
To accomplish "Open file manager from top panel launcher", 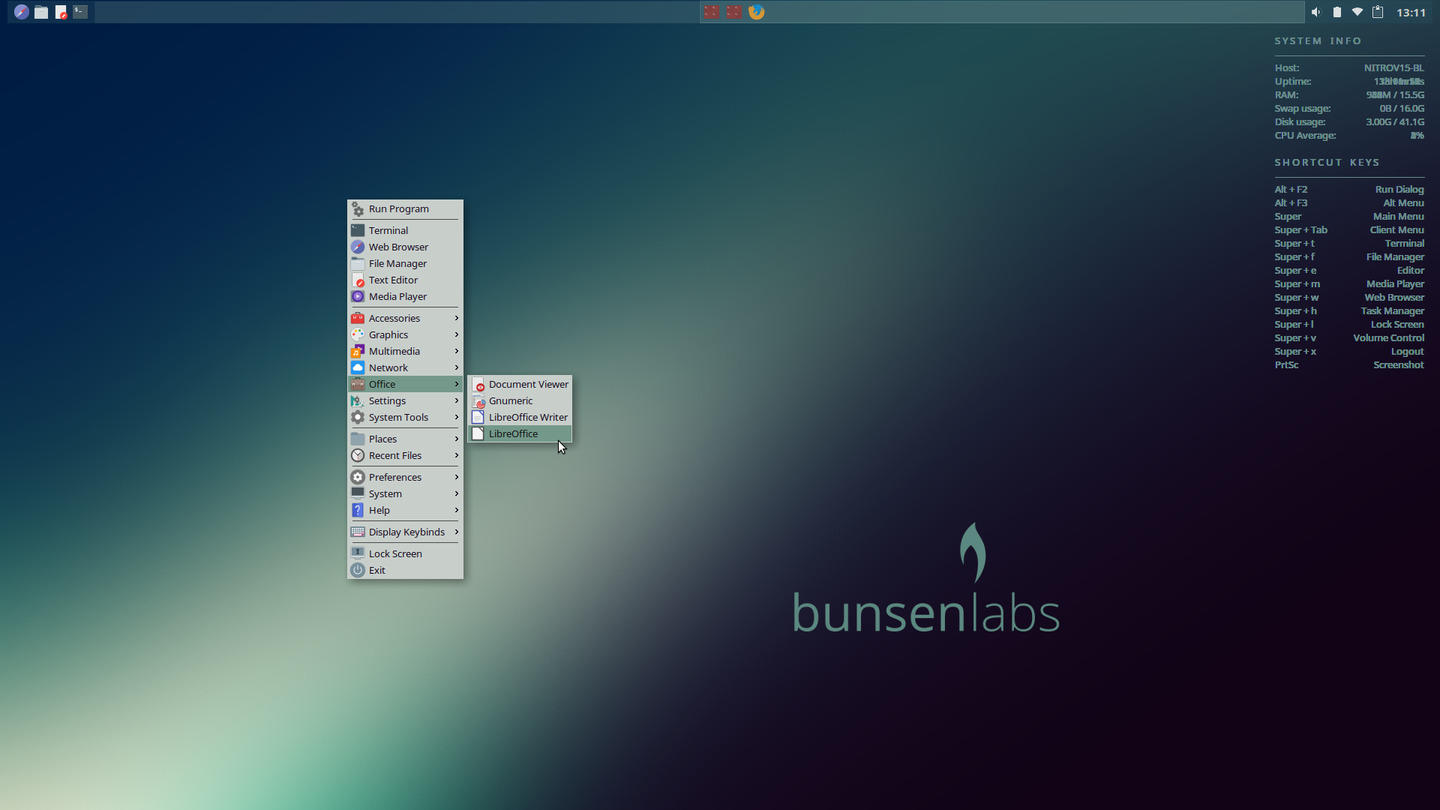I will click(x=41, y=12).
